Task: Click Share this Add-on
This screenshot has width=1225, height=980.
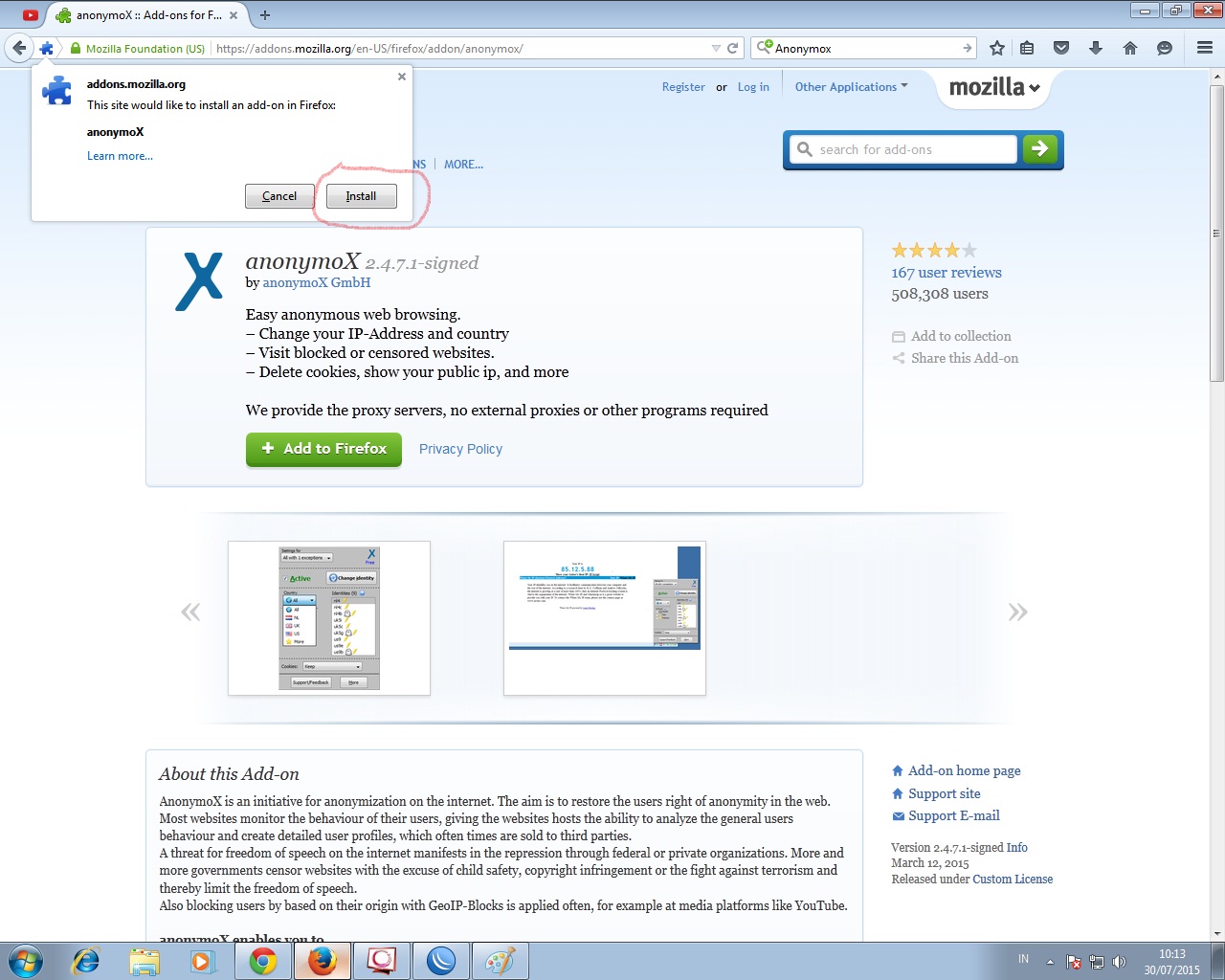Action: [955, 358]
